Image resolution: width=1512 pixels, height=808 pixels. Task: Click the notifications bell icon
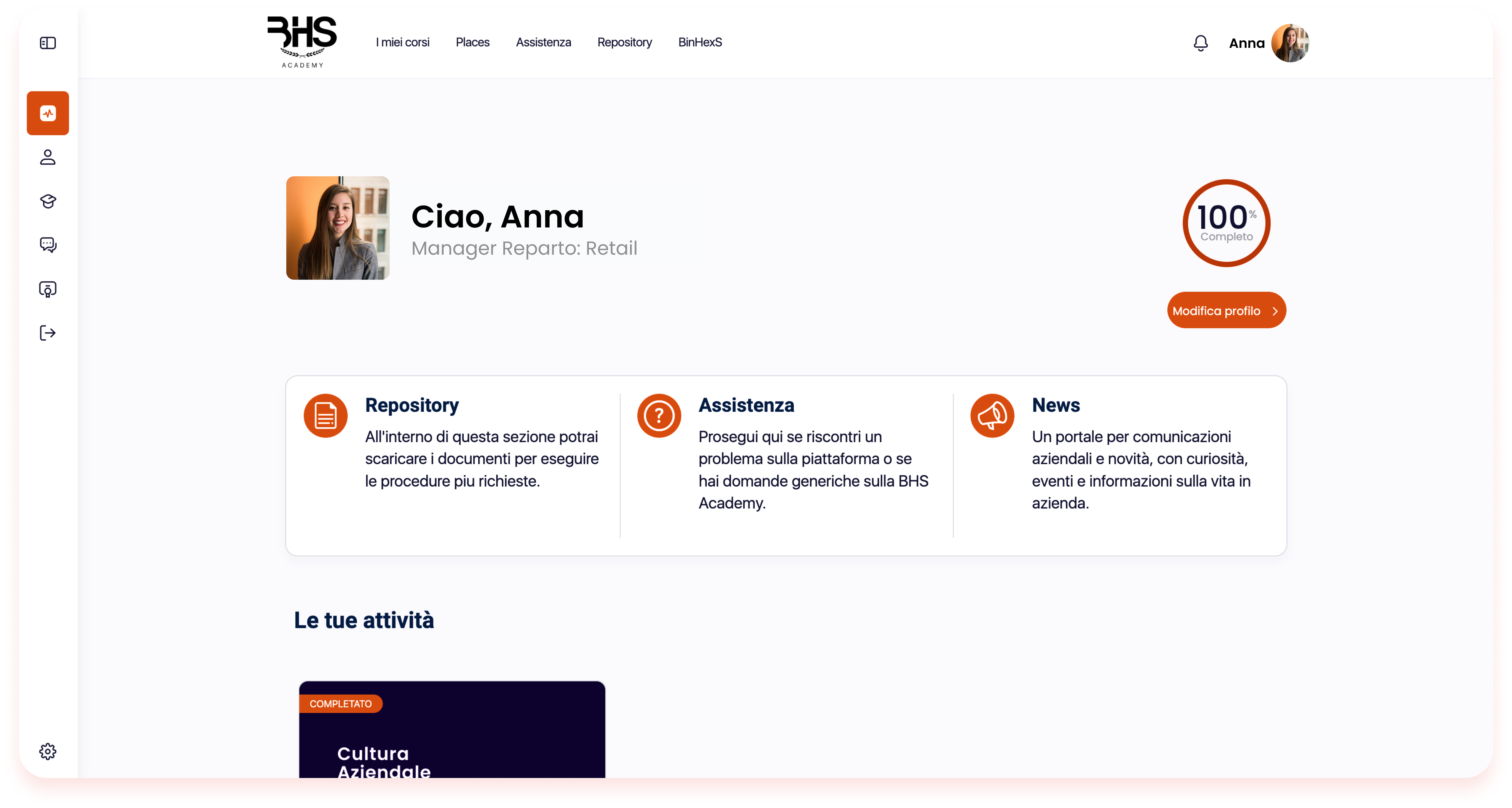(x=1200, y=43)
